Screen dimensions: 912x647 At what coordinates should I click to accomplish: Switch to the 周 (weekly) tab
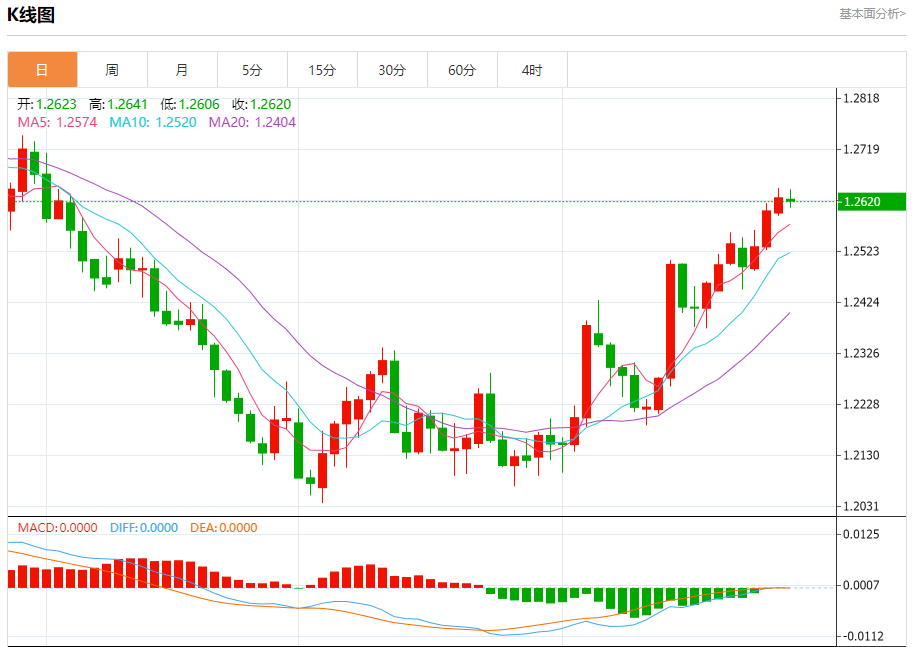112,70
